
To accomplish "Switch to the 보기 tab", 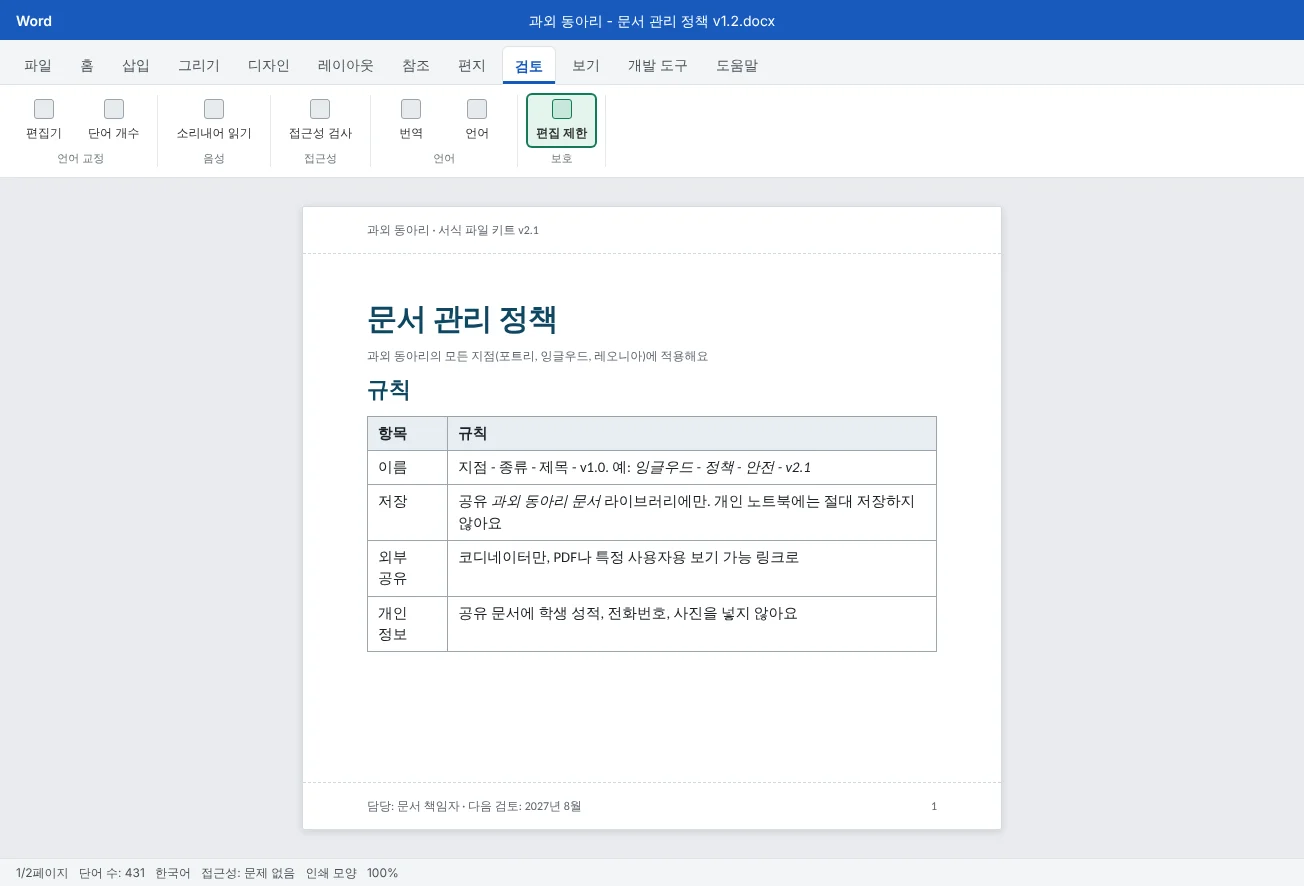I will pyautogui.click(x=586, y=66).
